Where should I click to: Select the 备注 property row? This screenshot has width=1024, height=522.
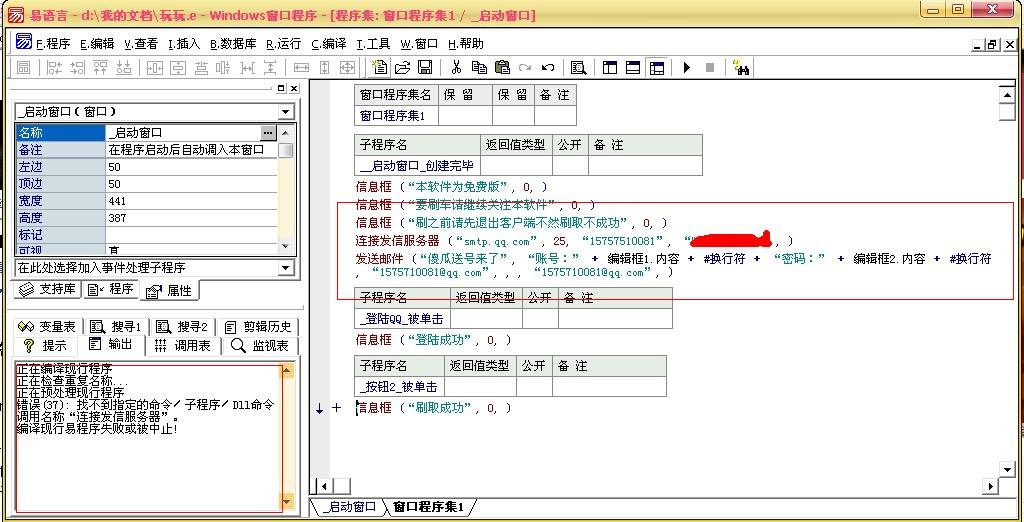[x=147, y=150]
